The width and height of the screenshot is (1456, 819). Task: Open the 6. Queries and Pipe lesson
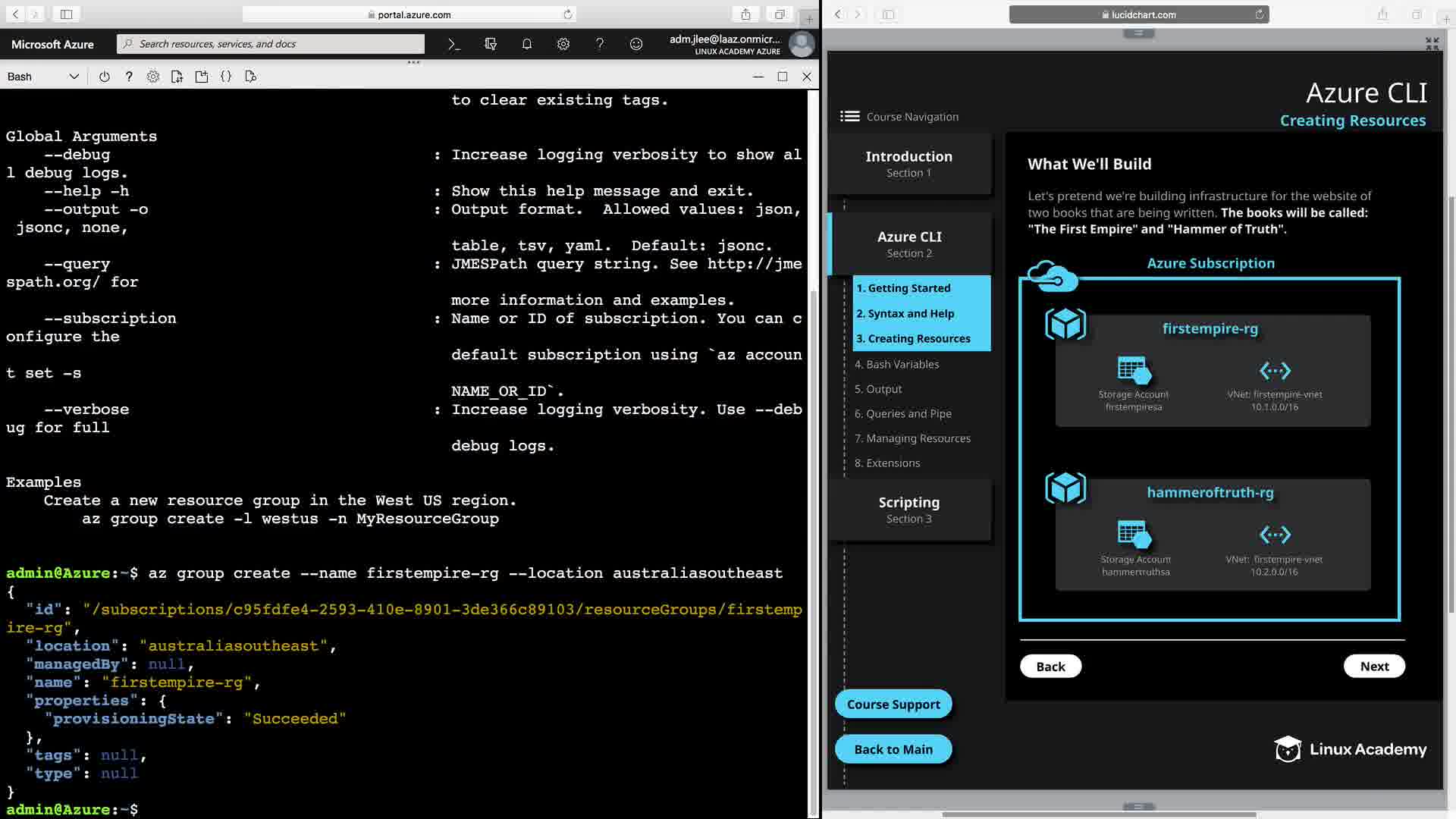click(902, 413)
